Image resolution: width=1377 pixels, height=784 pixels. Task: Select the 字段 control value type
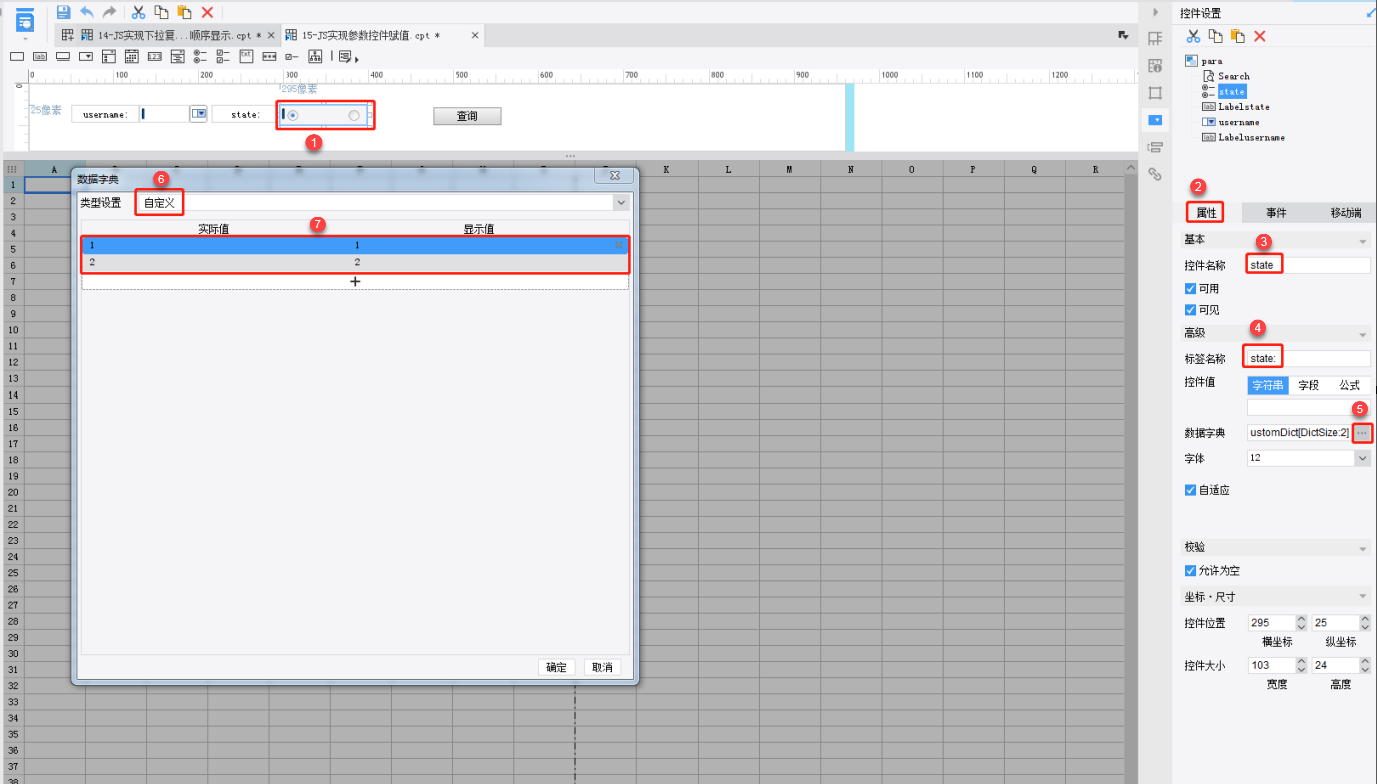coord(1308,385)
